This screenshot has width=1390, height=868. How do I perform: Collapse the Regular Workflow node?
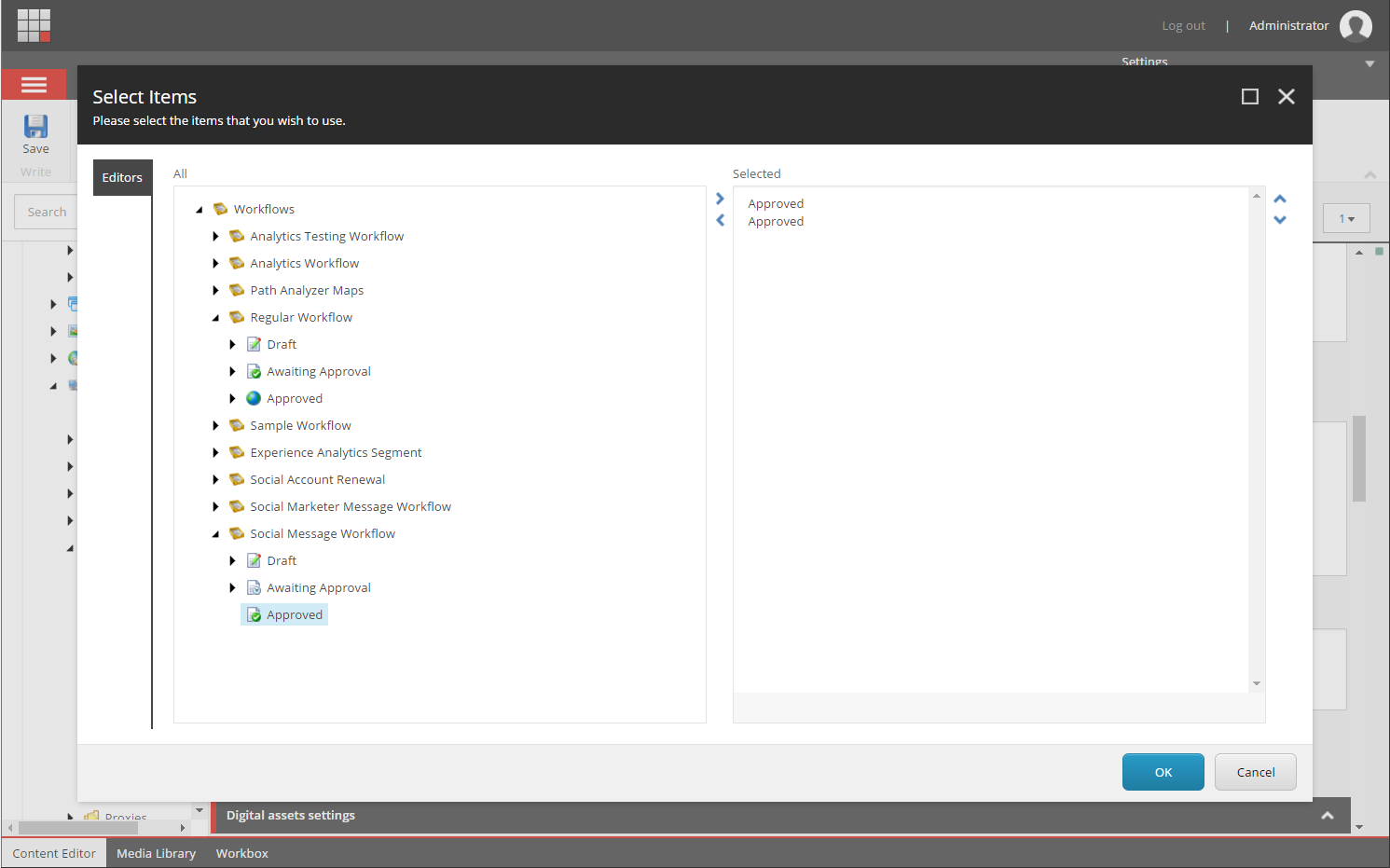(x=215, y=318)
